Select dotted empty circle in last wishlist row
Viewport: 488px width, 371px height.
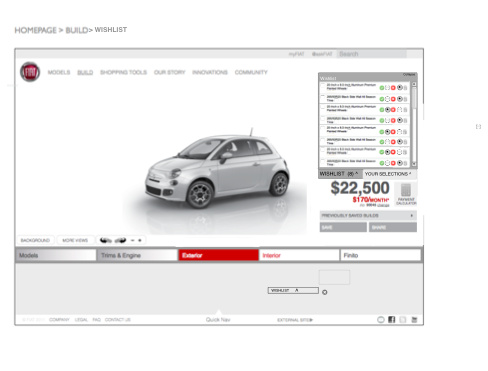(x=387, y=163)
